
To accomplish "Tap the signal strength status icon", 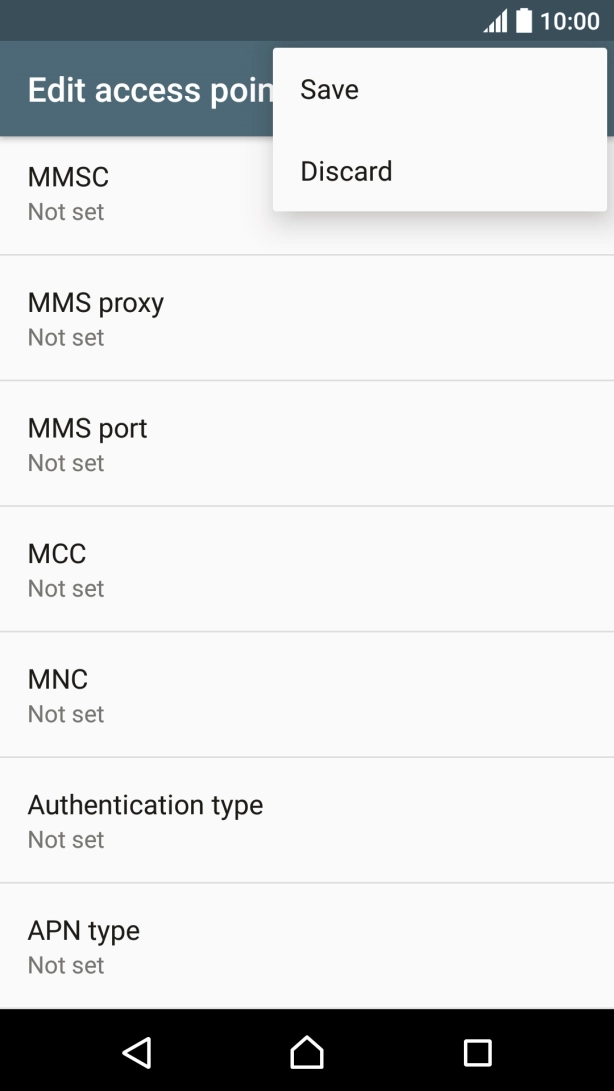I will coord(495,21).
